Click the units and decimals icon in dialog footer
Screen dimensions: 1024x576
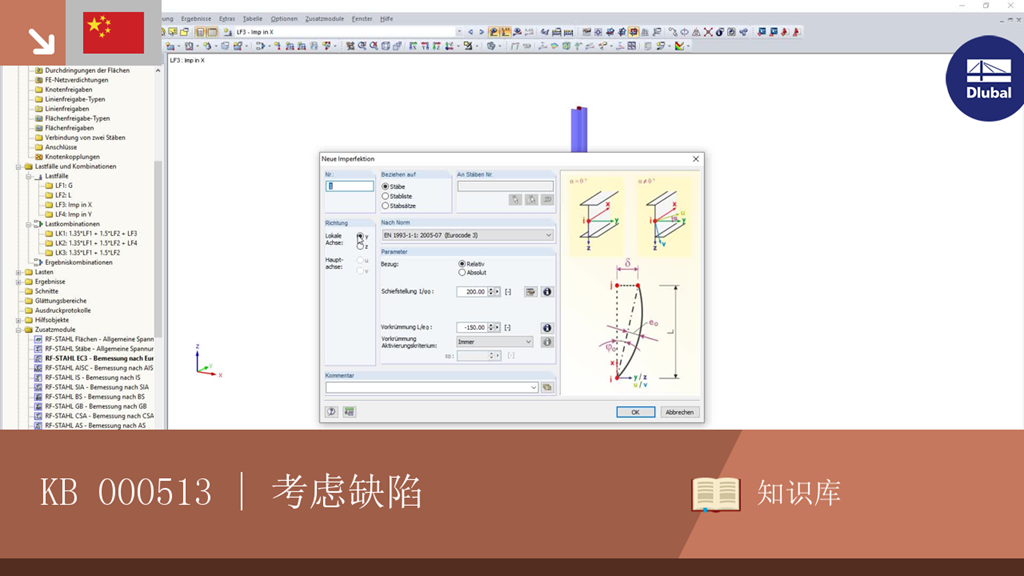pos(349,412)
